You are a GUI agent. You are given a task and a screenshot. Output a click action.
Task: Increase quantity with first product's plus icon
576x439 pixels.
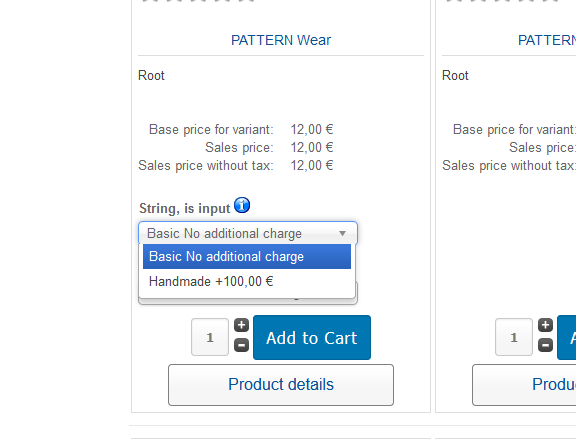[241, 325]
